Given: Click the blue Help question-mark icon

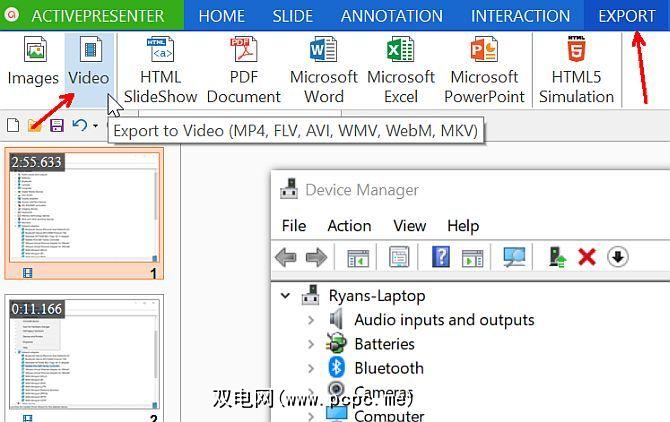Looking at the screenshot, I should tap(441, 257).
